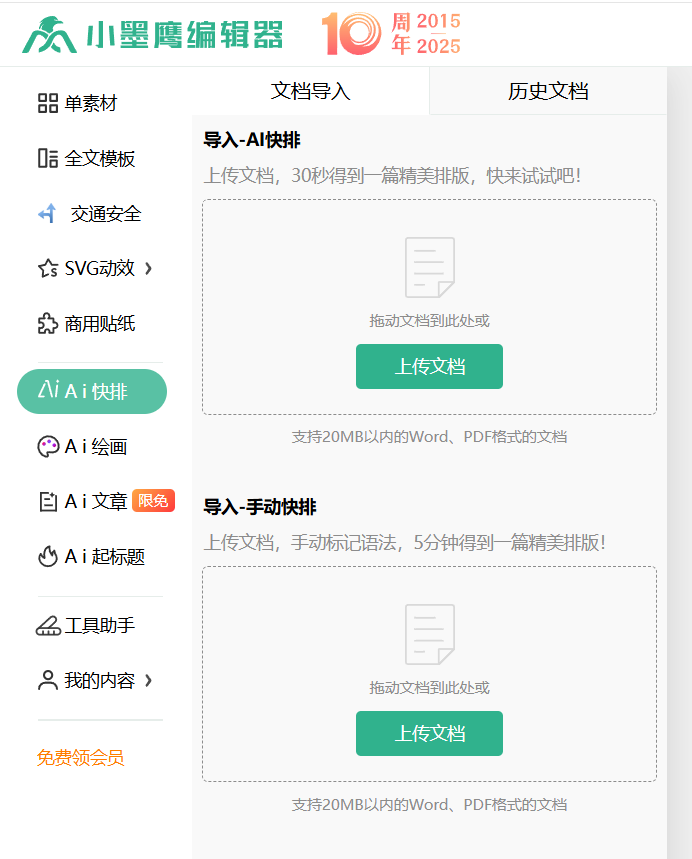Click document icon in AI快排 upload box
The height and width of the screenshot is (859, 692).
(430, 267)
